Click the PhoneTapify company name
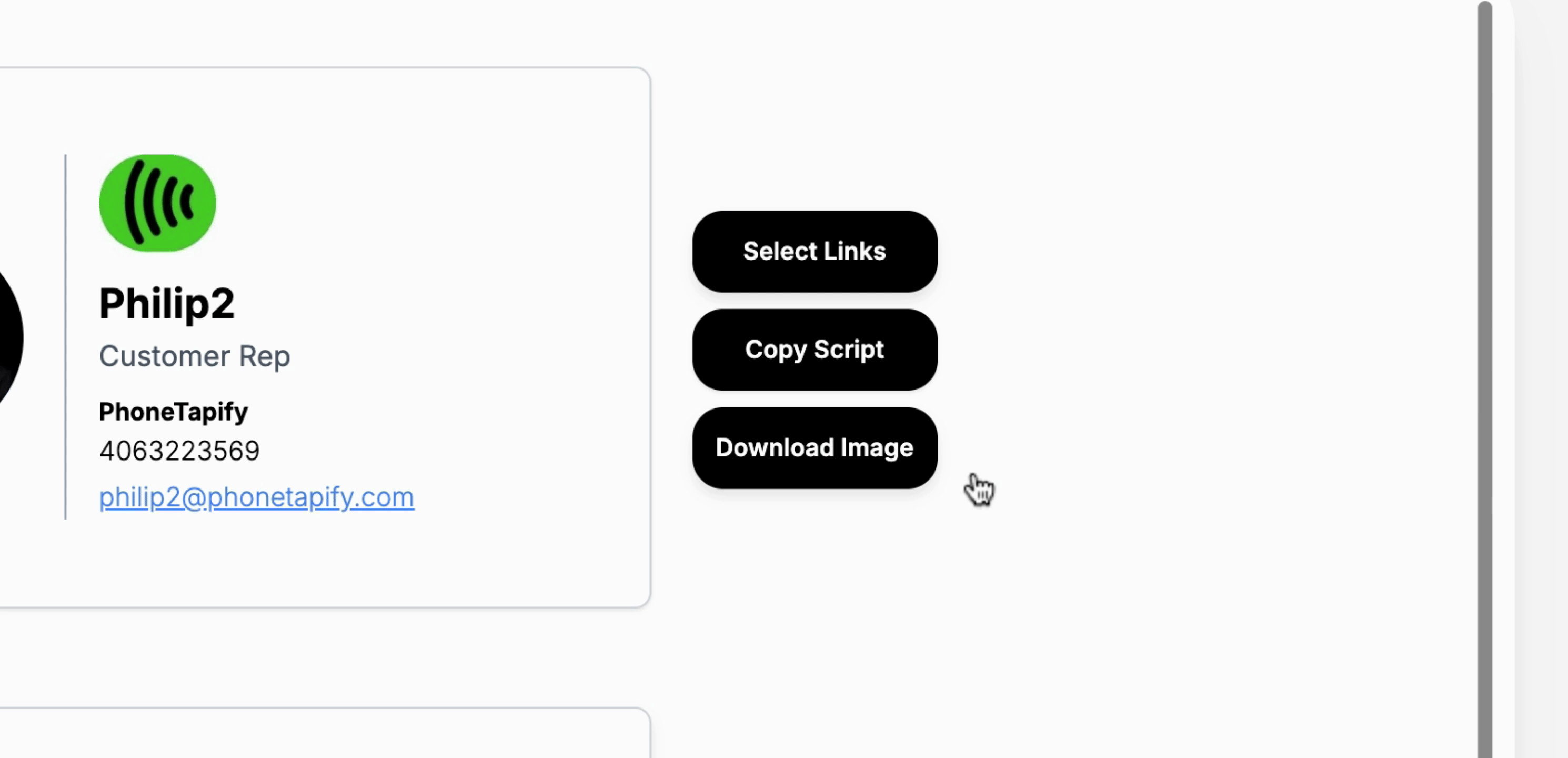 tap(174, 412)
